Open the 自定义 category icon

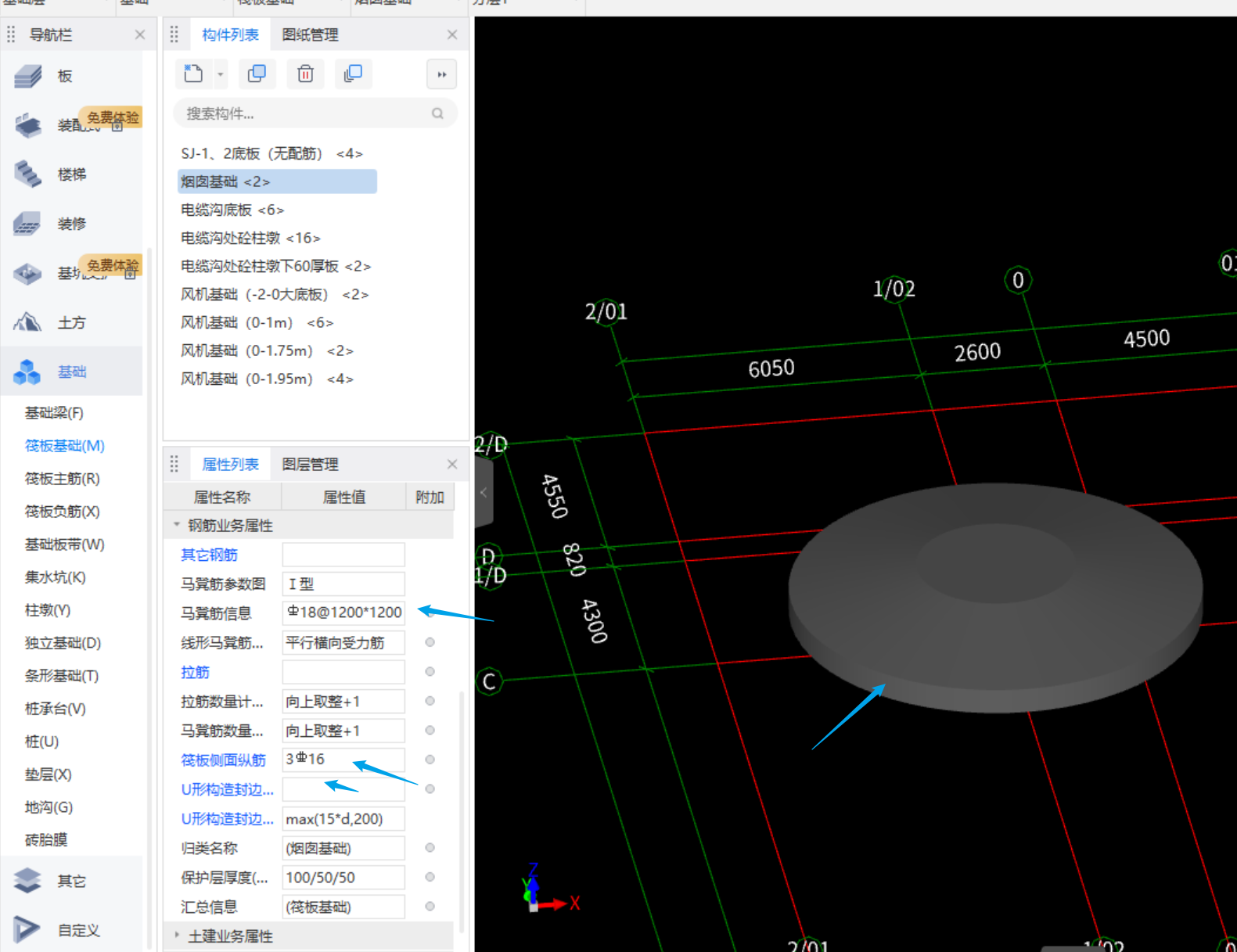[27, 930]
